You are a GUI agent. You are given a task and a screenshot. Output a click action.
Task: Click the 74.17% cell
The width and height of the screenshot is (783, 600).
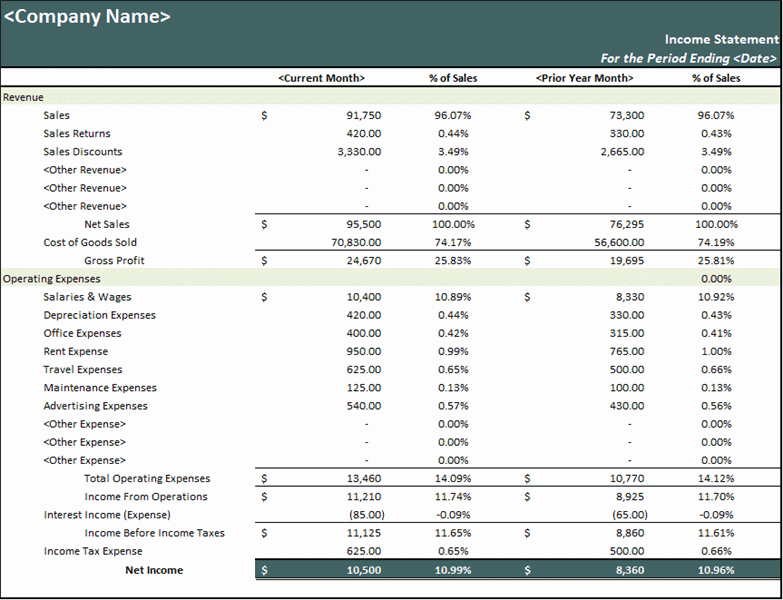click(453, 243)
